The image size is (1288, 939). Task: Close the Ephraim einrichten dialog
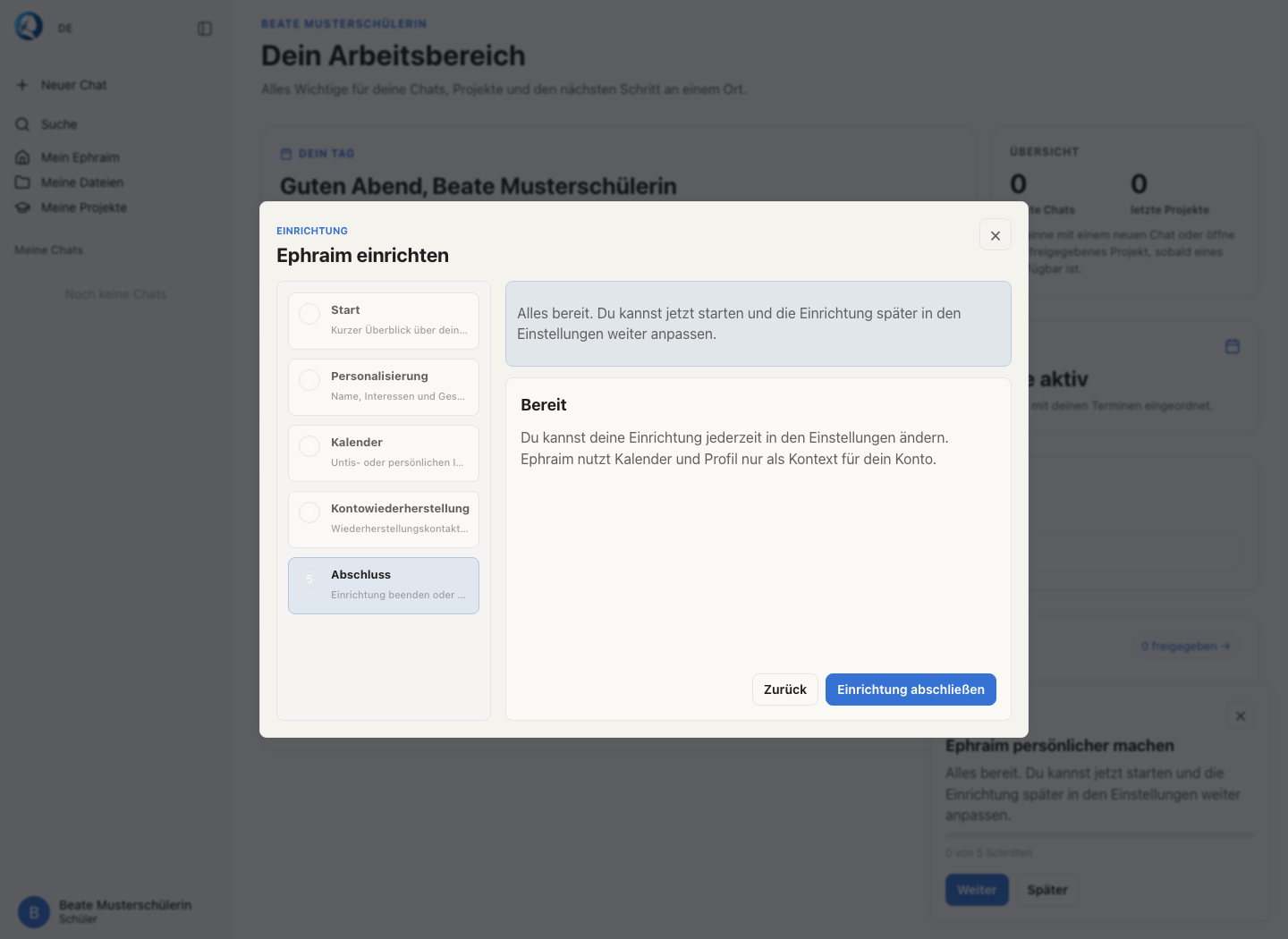[x=996, y=235]
